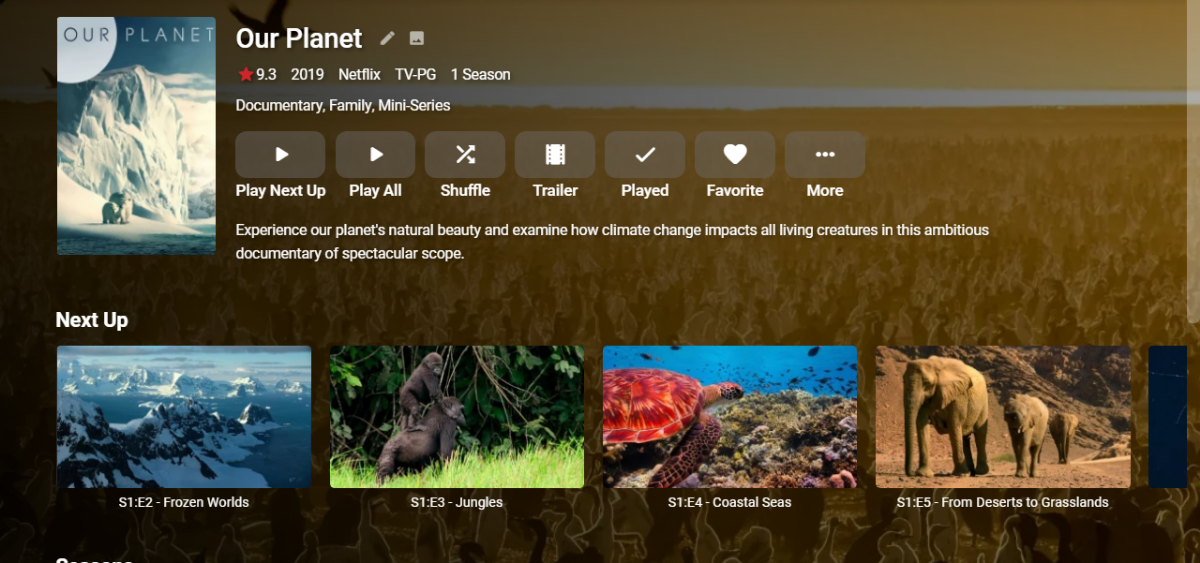
Task: Open the Frozen Worlds episode thumbnail
Action: [x=184, y=417]
